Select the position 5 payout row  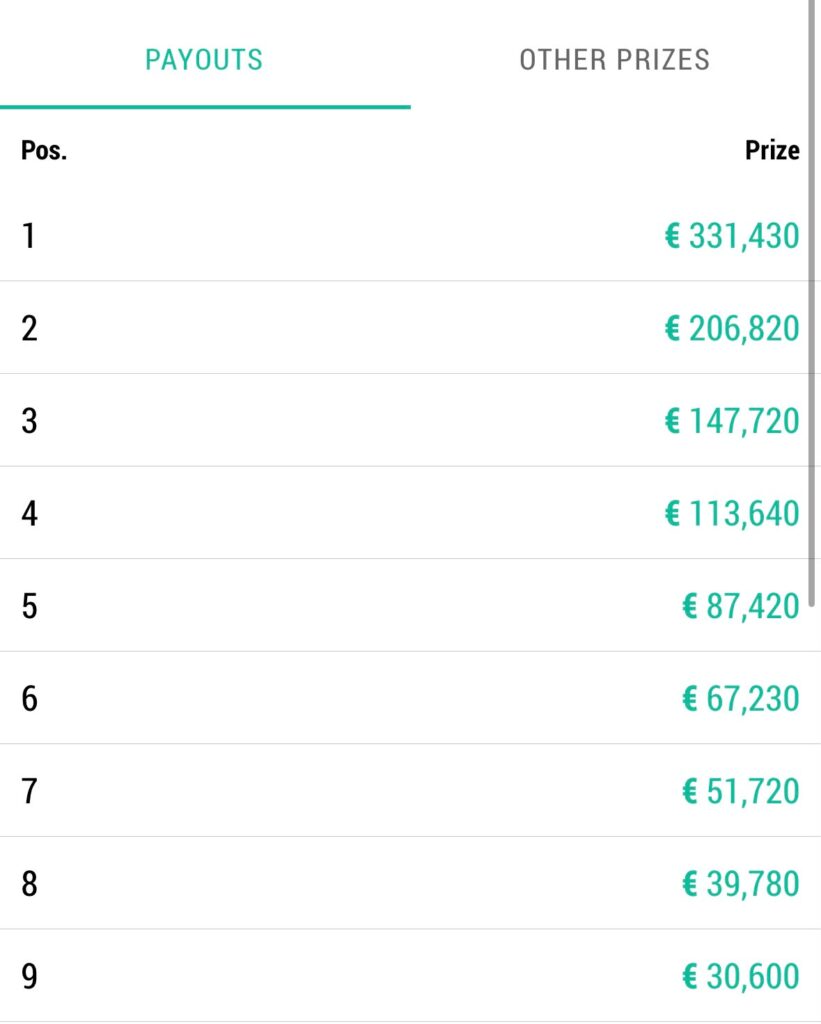[x=410, y=605]
